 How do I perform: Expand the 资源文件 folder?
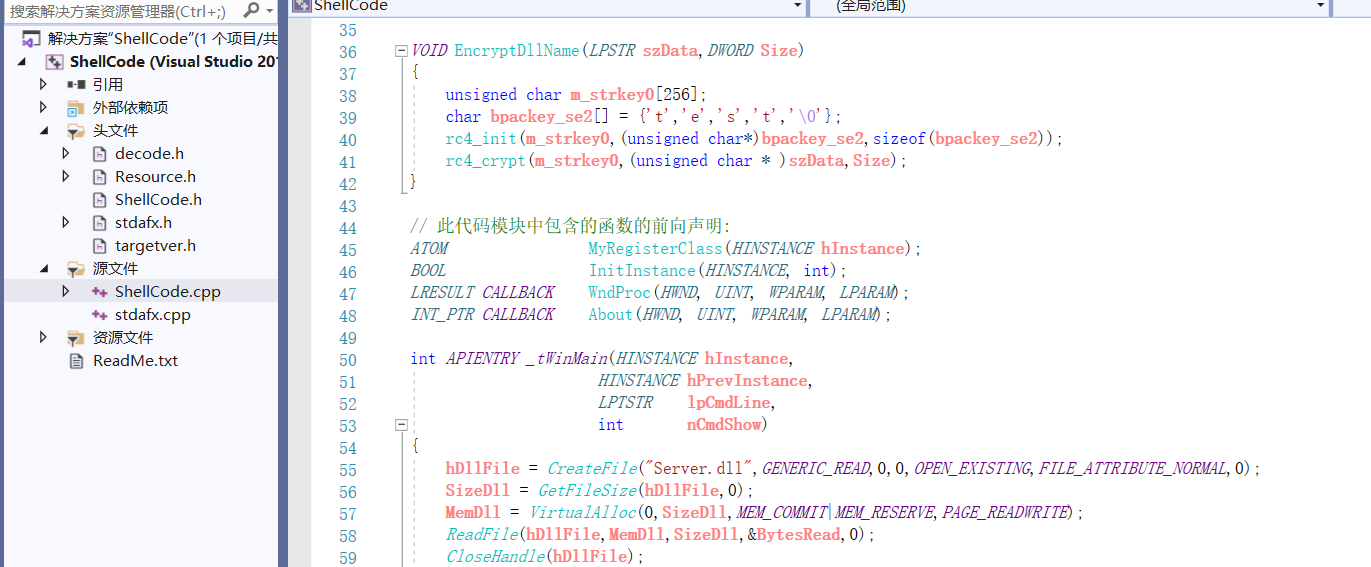[43, 338]
